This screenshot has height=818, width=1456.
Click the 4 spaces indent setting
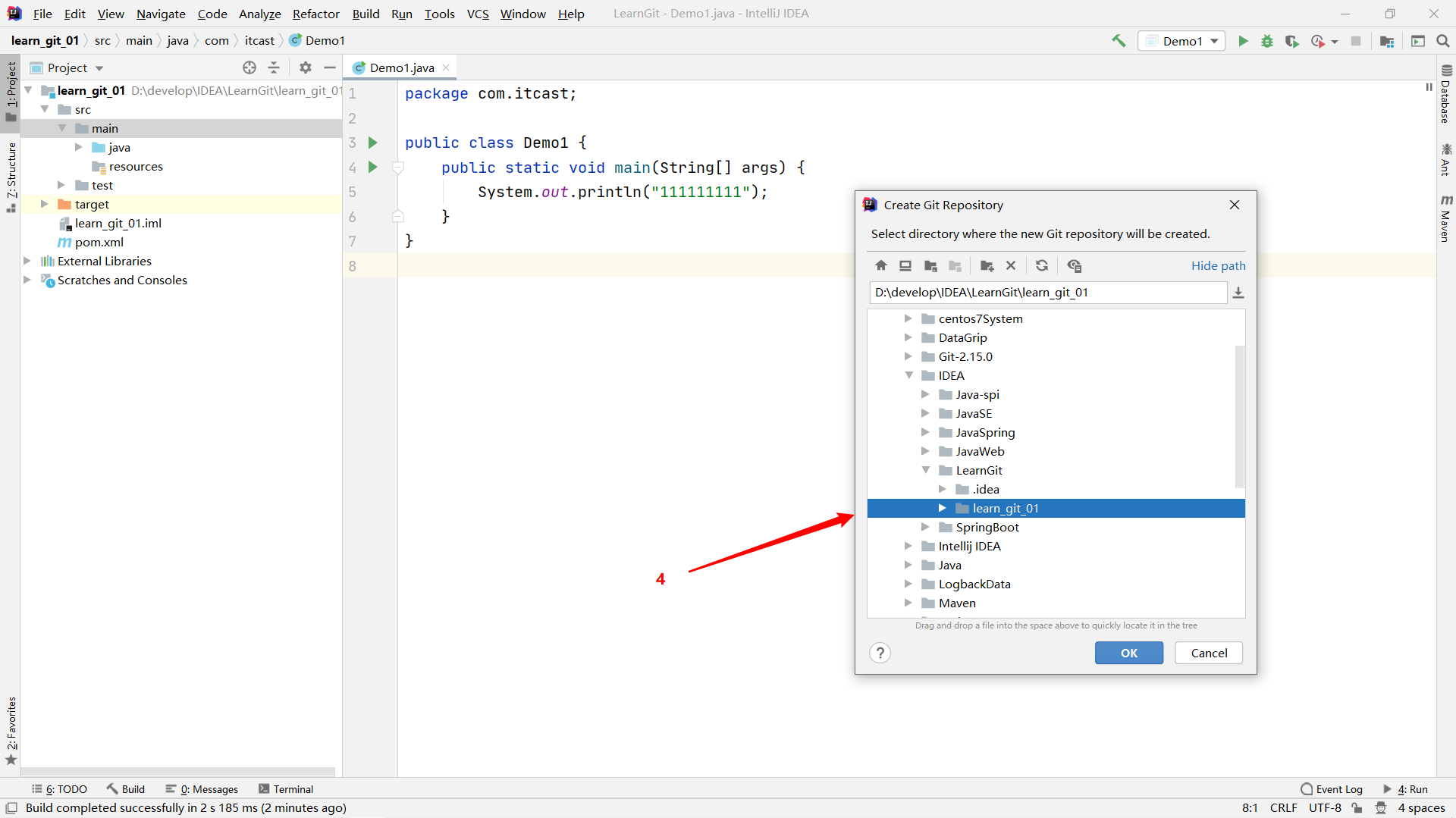[1422, 808]
